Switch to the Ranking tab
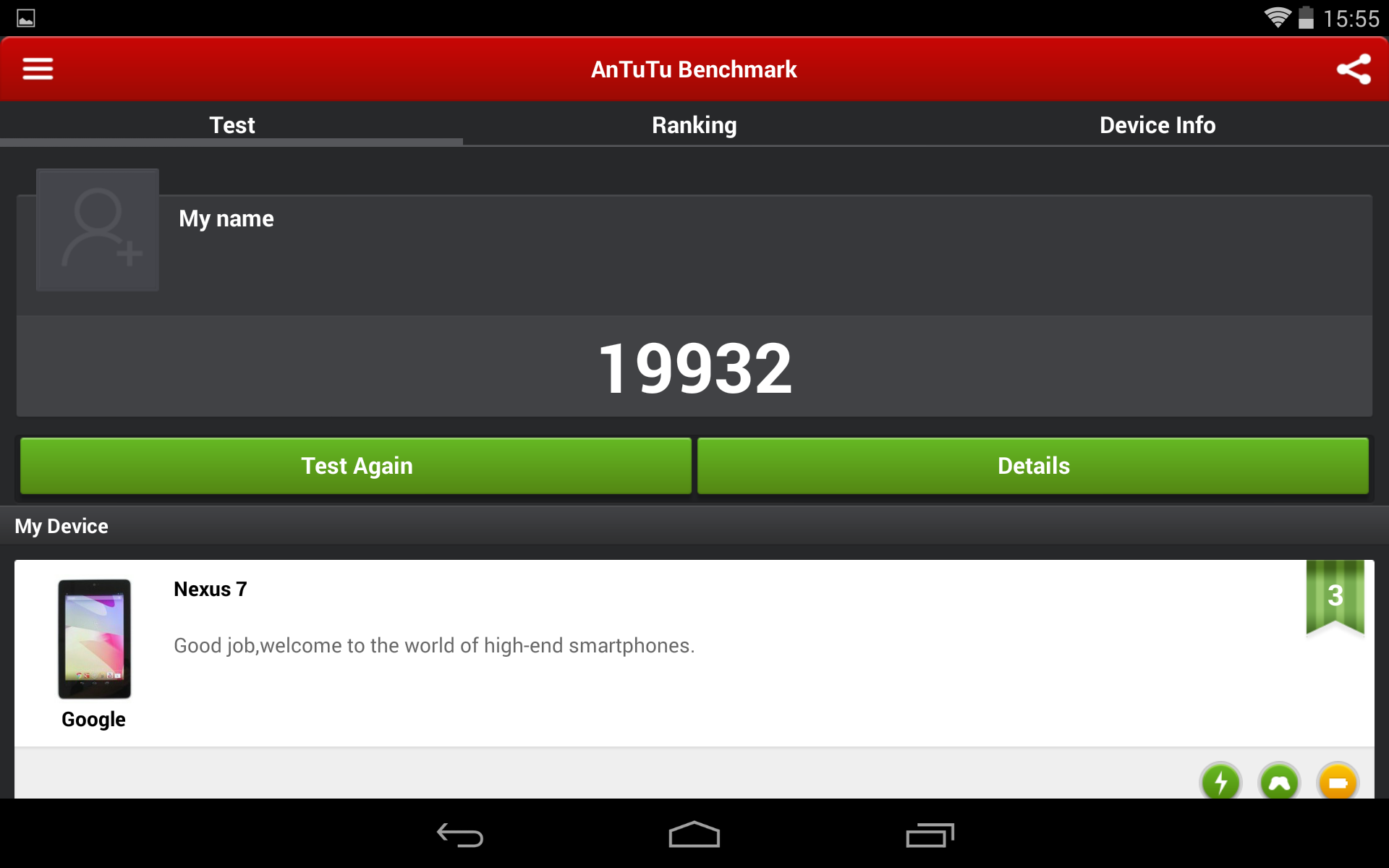The height and width of the screenshot is (868, 1389). click(x=694, y=124)
